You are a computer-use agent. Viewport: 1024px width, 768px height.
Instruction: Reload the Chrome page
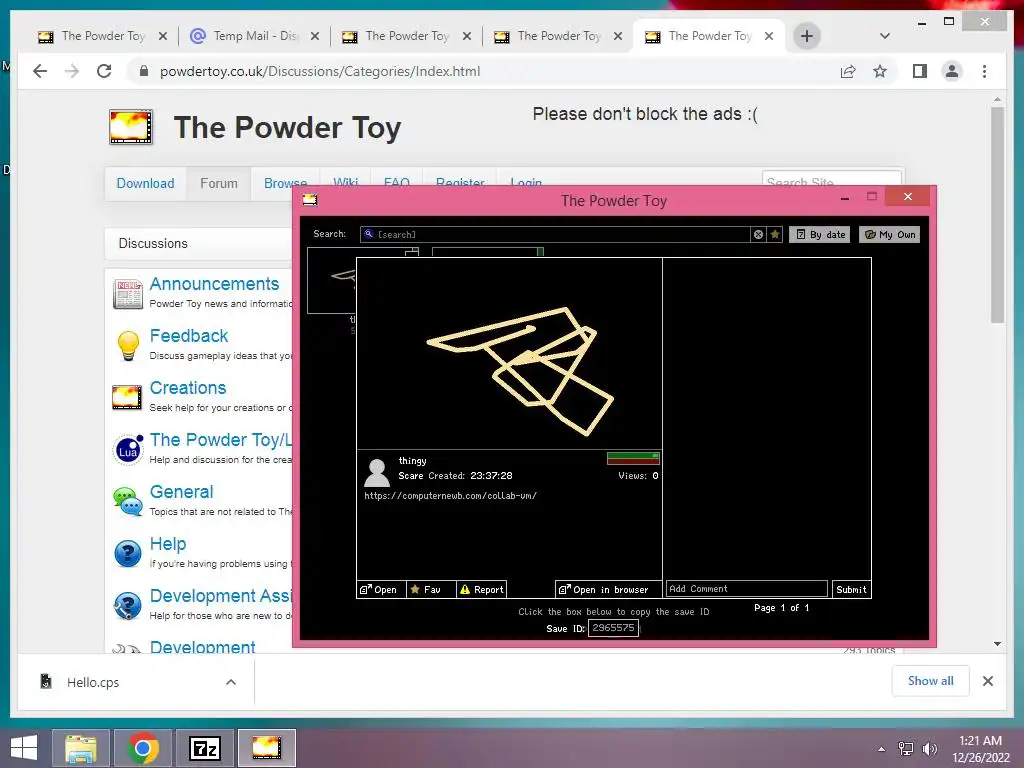104,71
